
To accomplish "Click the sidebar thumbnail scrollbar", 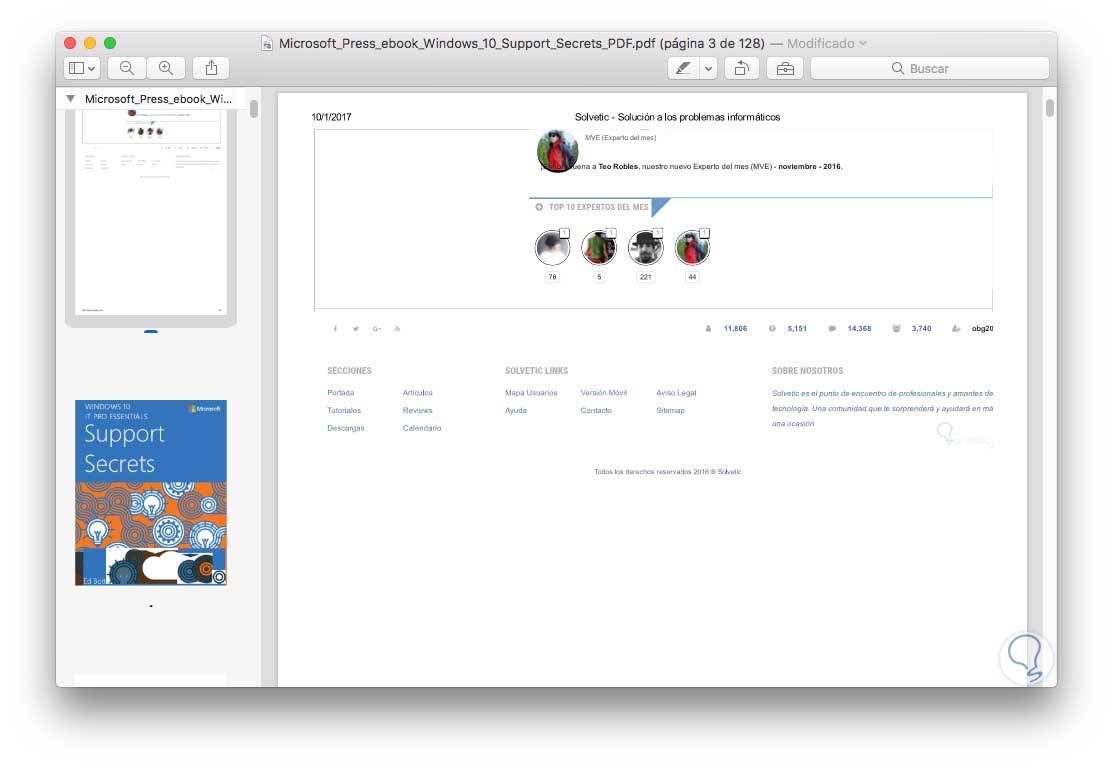I will click(254, 109).
